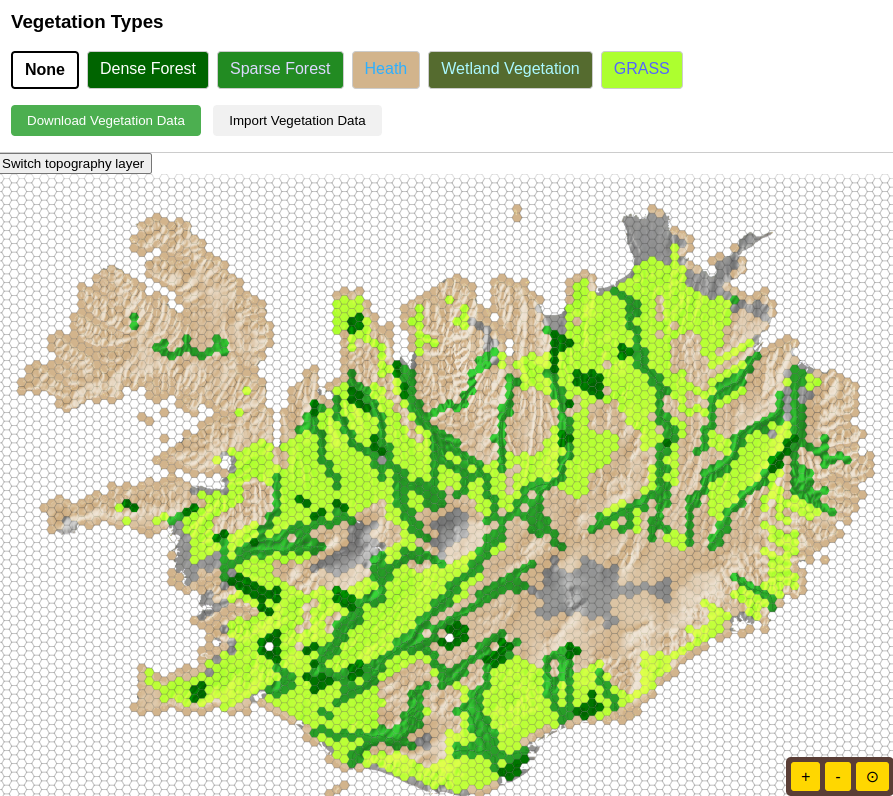Pick the Dense Forest vegetation swatch
Viewport: 893px width, 796px height.
148,70
